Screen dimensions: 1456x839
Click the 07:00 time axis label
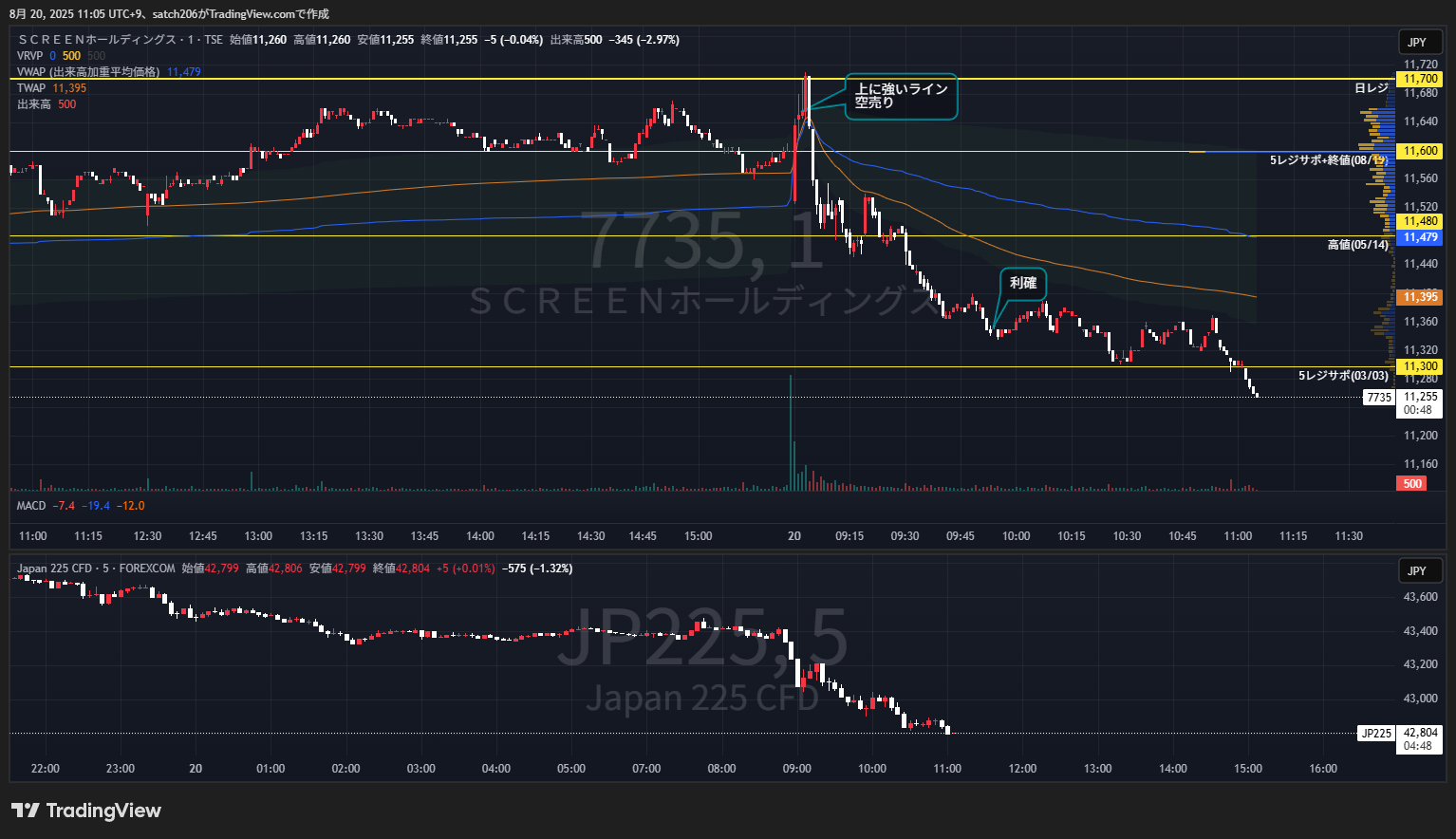[646, 769]
